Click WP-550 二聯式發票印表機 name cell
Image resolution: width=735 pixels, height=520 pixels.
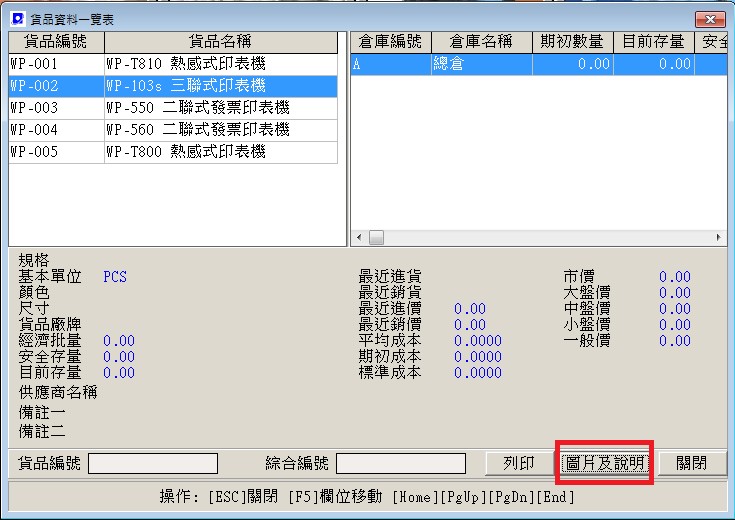tap(221, 108)
